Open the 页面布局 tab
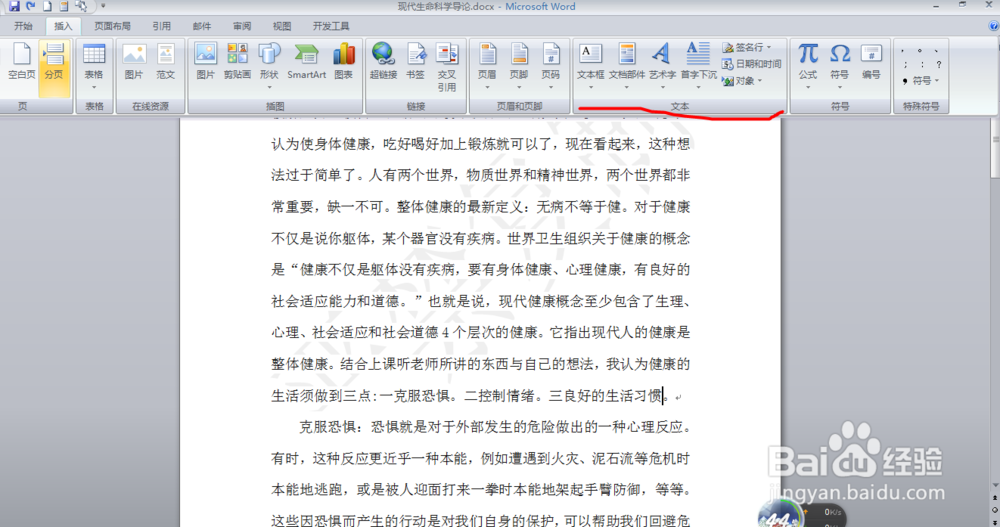Image resolution: width=1000 pixels, height=527 pixels. [112, 26]
